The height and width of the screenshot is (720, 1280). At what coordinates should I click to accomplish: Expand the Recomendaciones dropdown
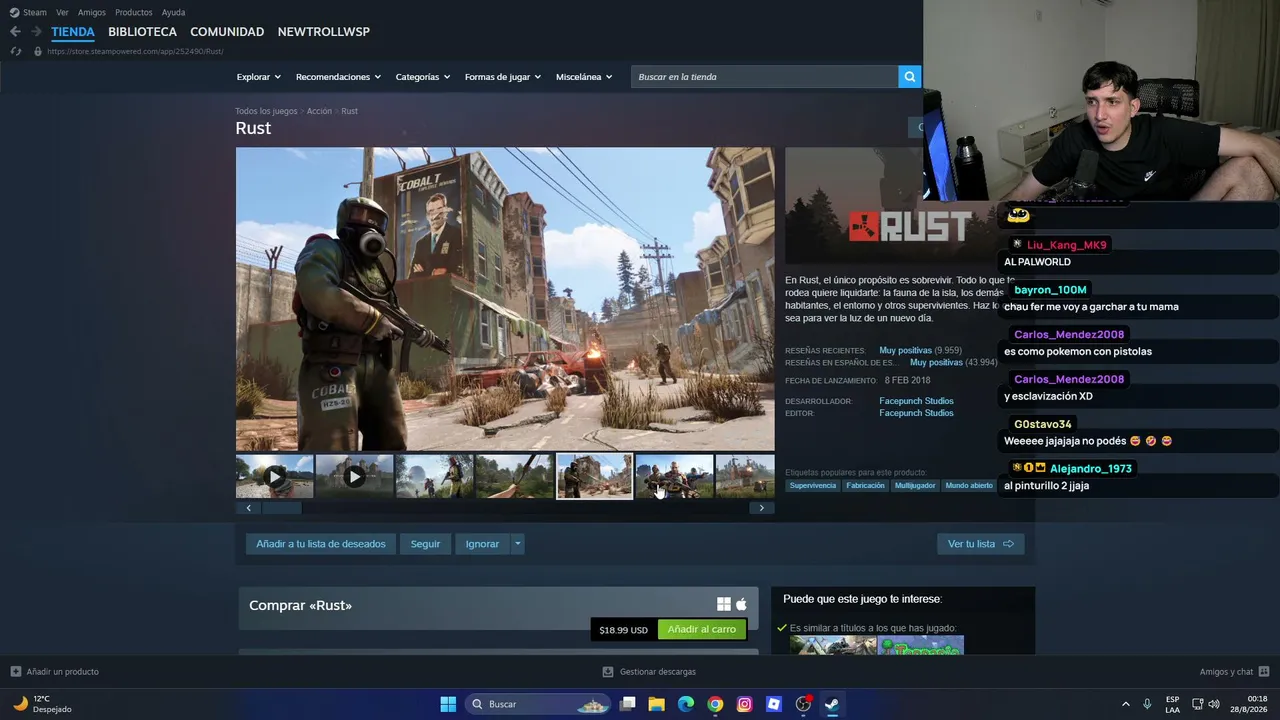point(338,77)
